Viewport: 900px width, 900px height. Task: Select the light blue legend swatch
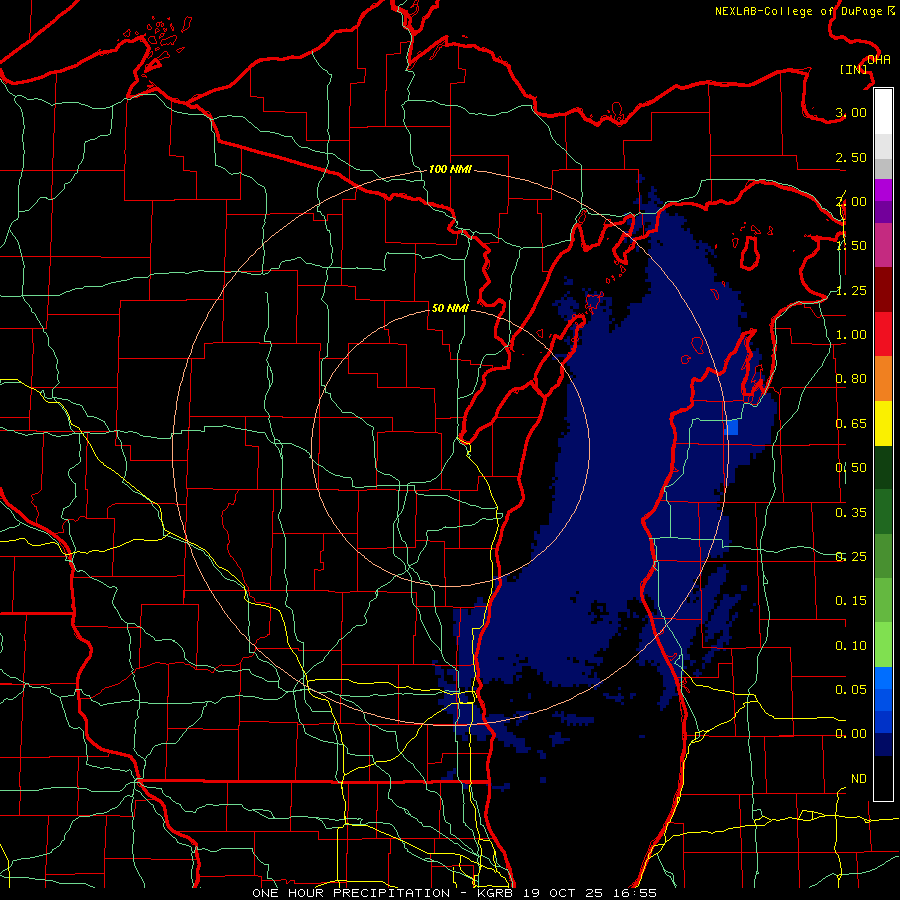click(883, 678)
